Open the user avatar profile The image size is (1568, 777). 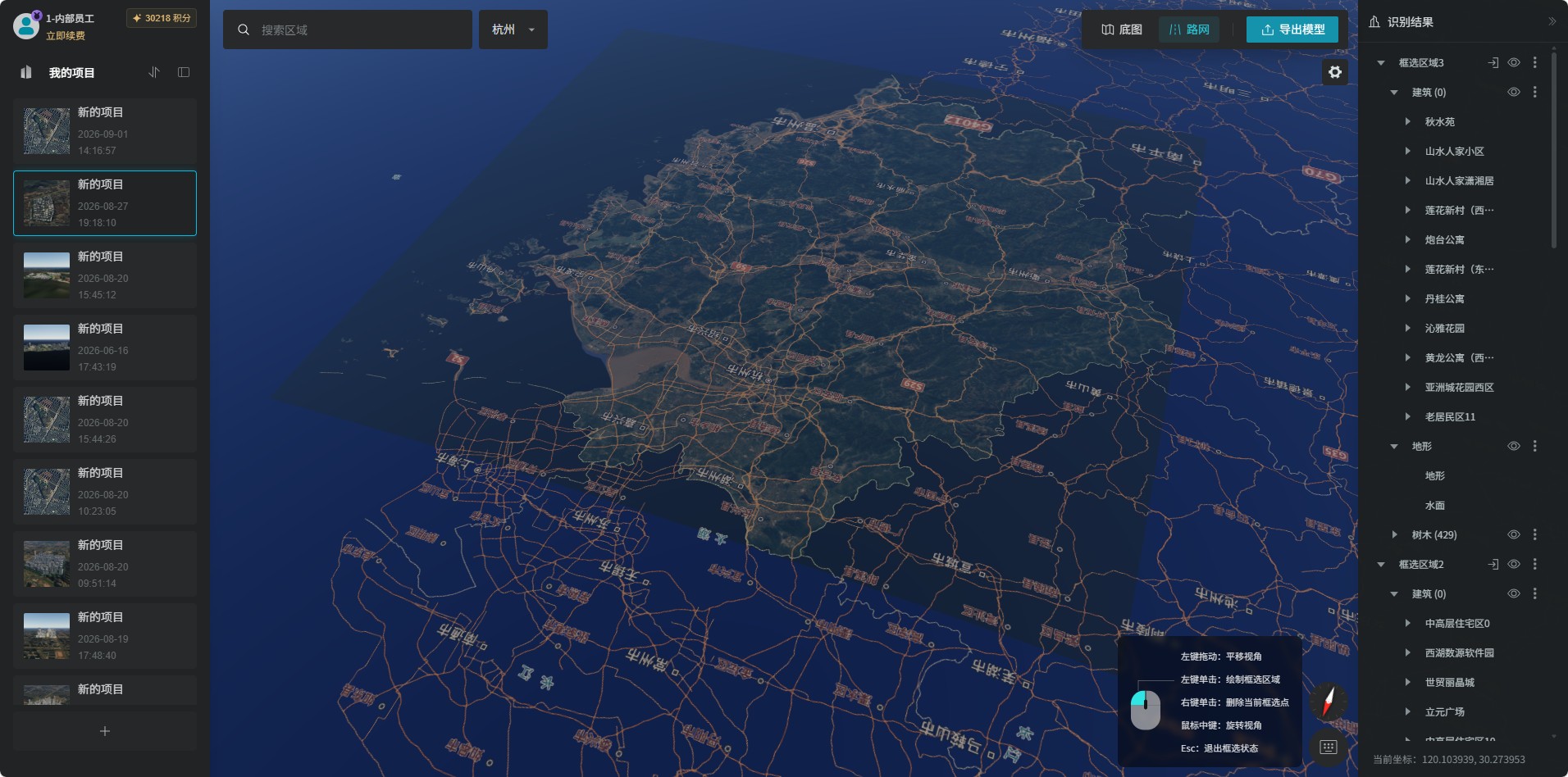(x=26, y=25)
